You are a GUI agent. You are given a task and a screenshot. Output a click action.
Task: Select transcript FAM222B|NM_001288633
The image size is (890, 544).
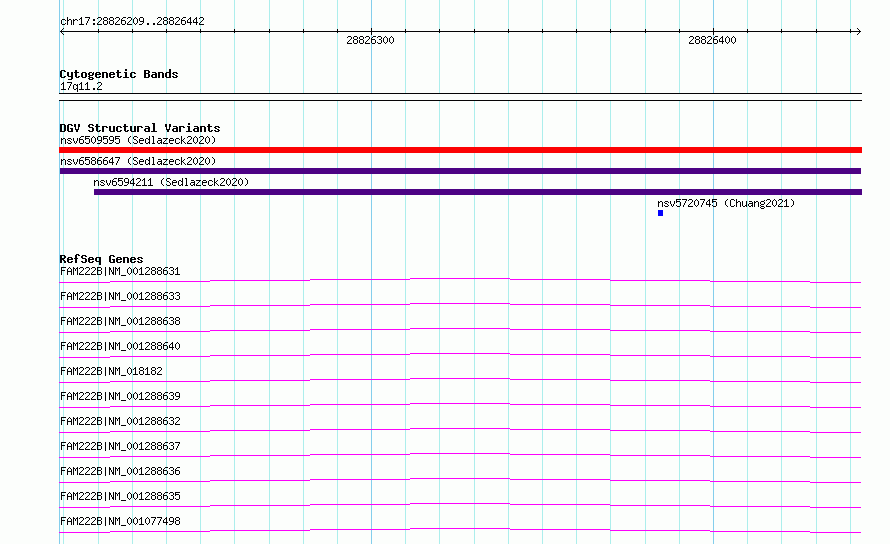(120, 296)
